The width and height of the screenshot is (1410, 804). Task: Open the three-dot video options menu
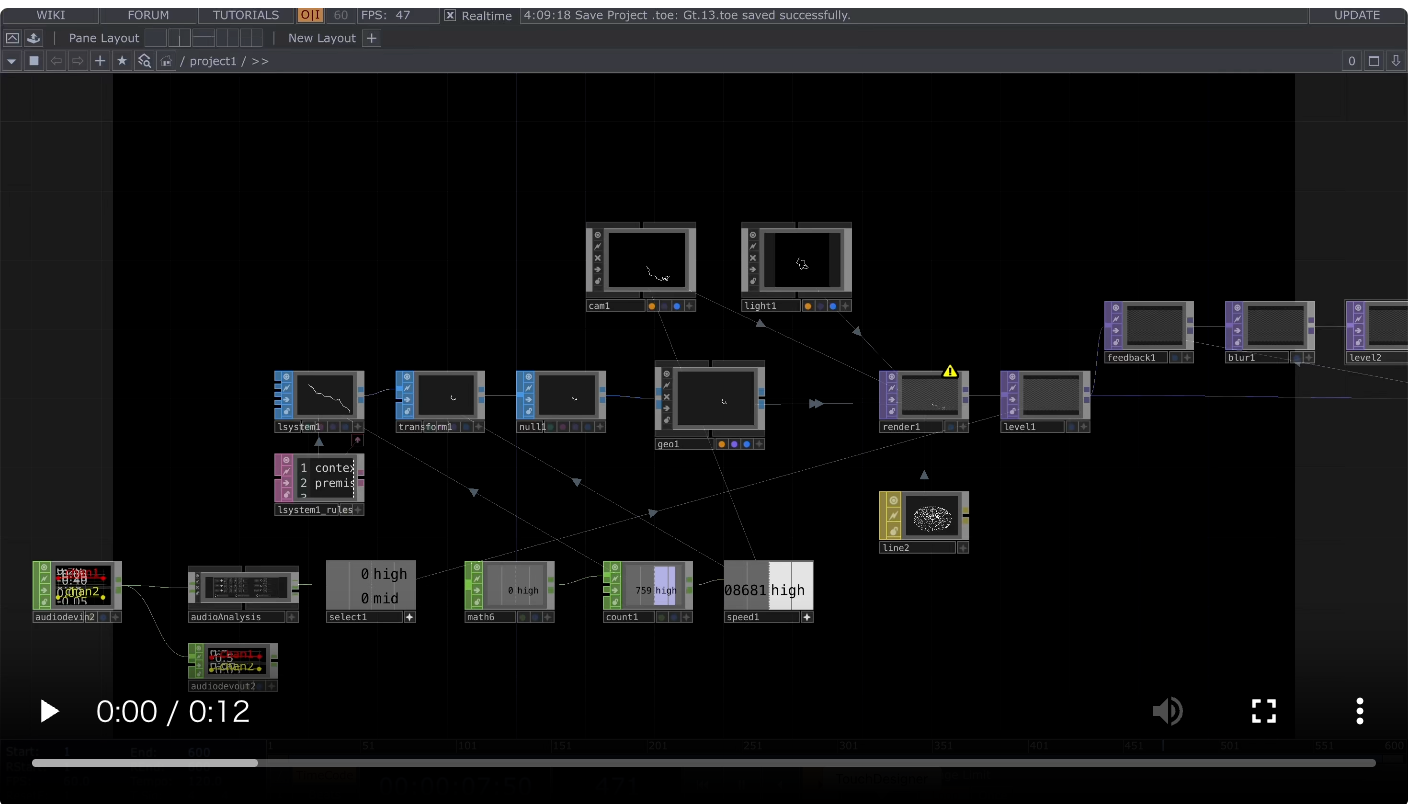click(1359, 711)
